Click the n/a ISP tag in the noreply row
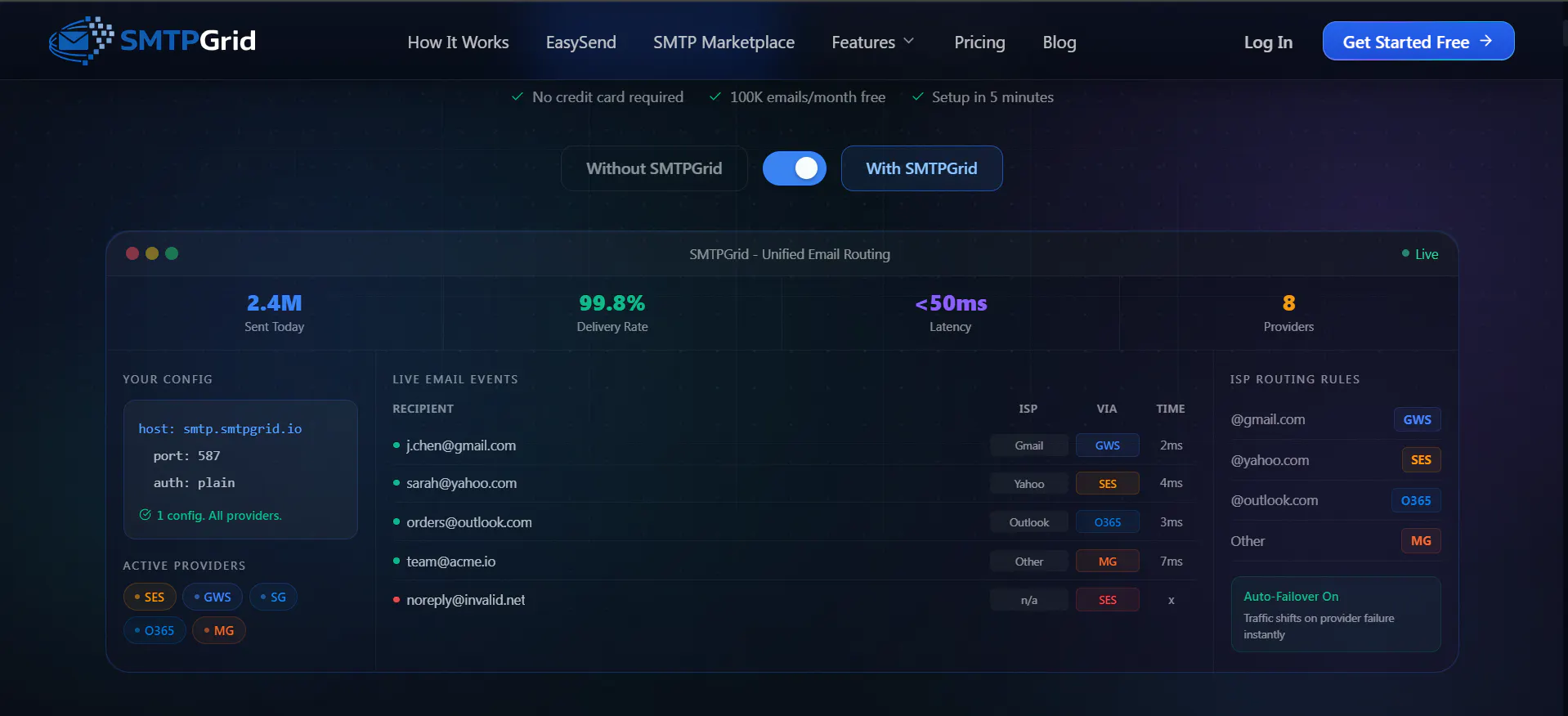 1029,600
